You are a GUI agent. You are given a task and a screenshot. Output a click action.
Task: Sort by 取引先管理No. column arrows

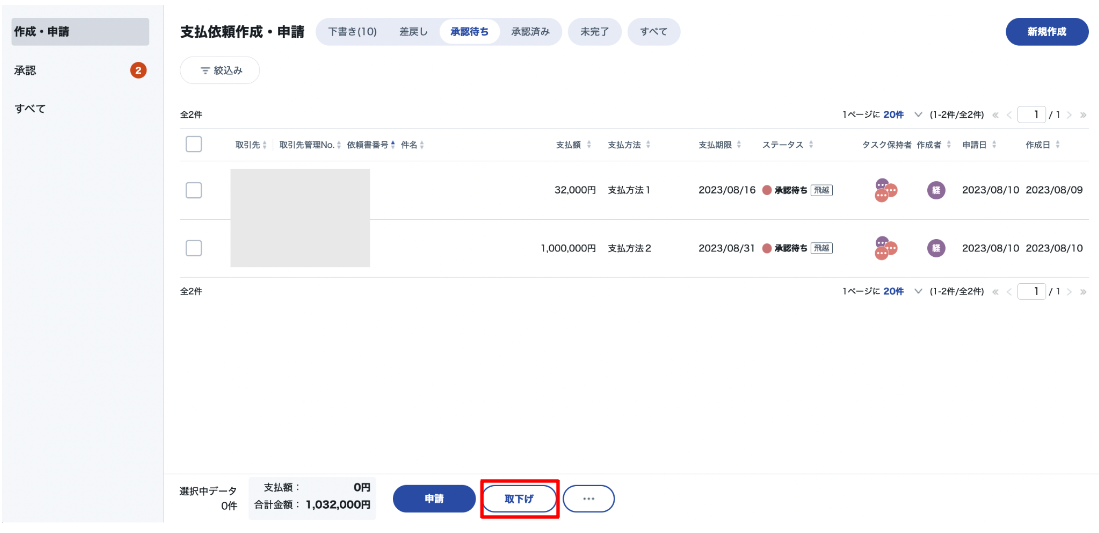pyautogui.click(x=339, y=145)
